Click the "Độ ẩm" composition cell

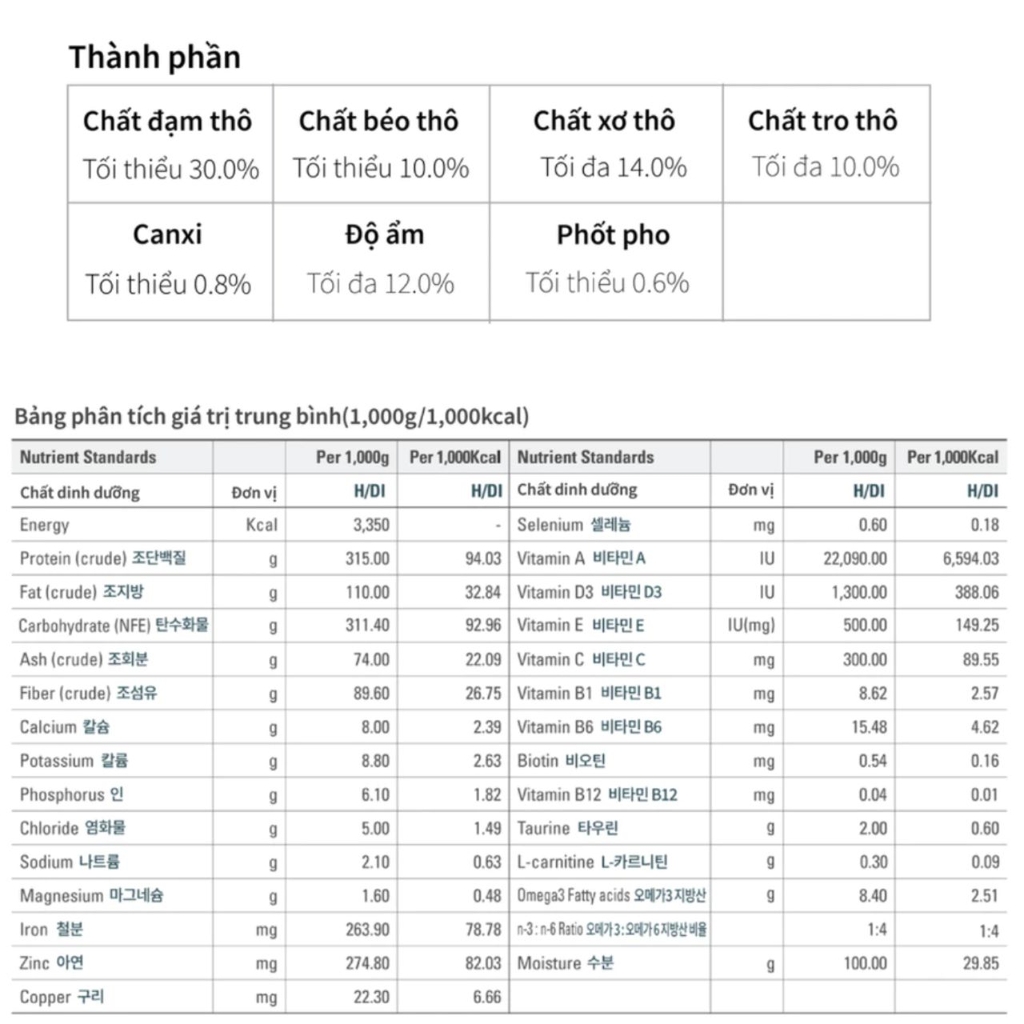[380, 260]
